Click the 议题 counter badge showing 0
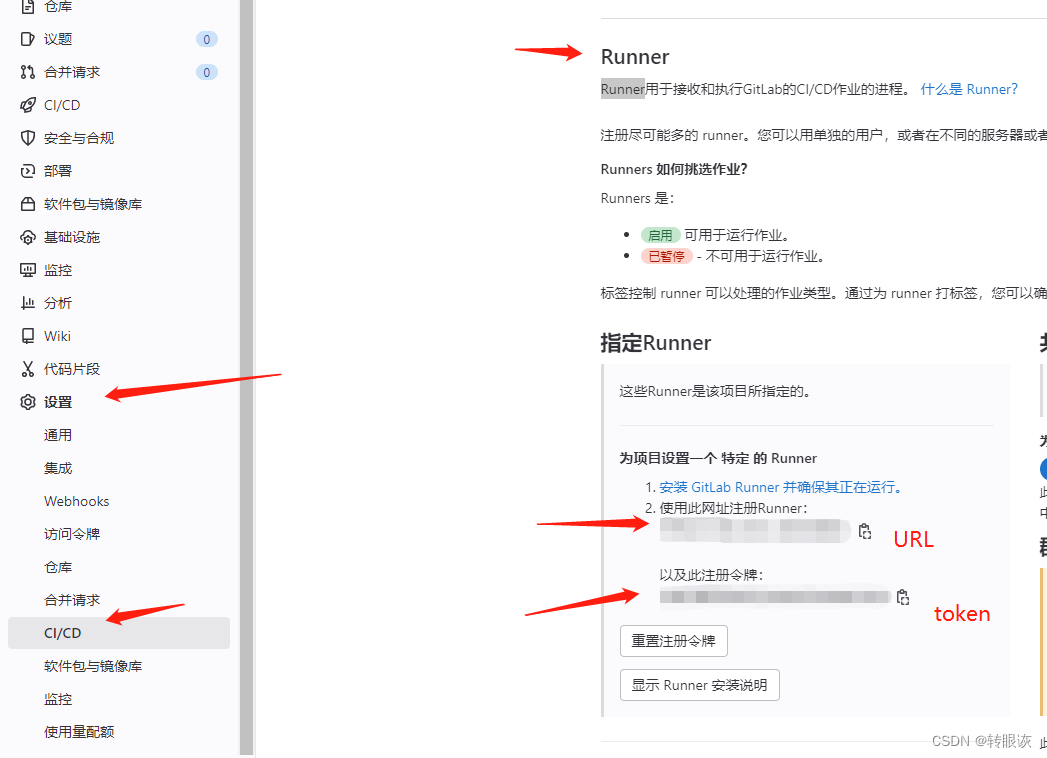This screenshot has width=1047, height=758. pos(206,38)
